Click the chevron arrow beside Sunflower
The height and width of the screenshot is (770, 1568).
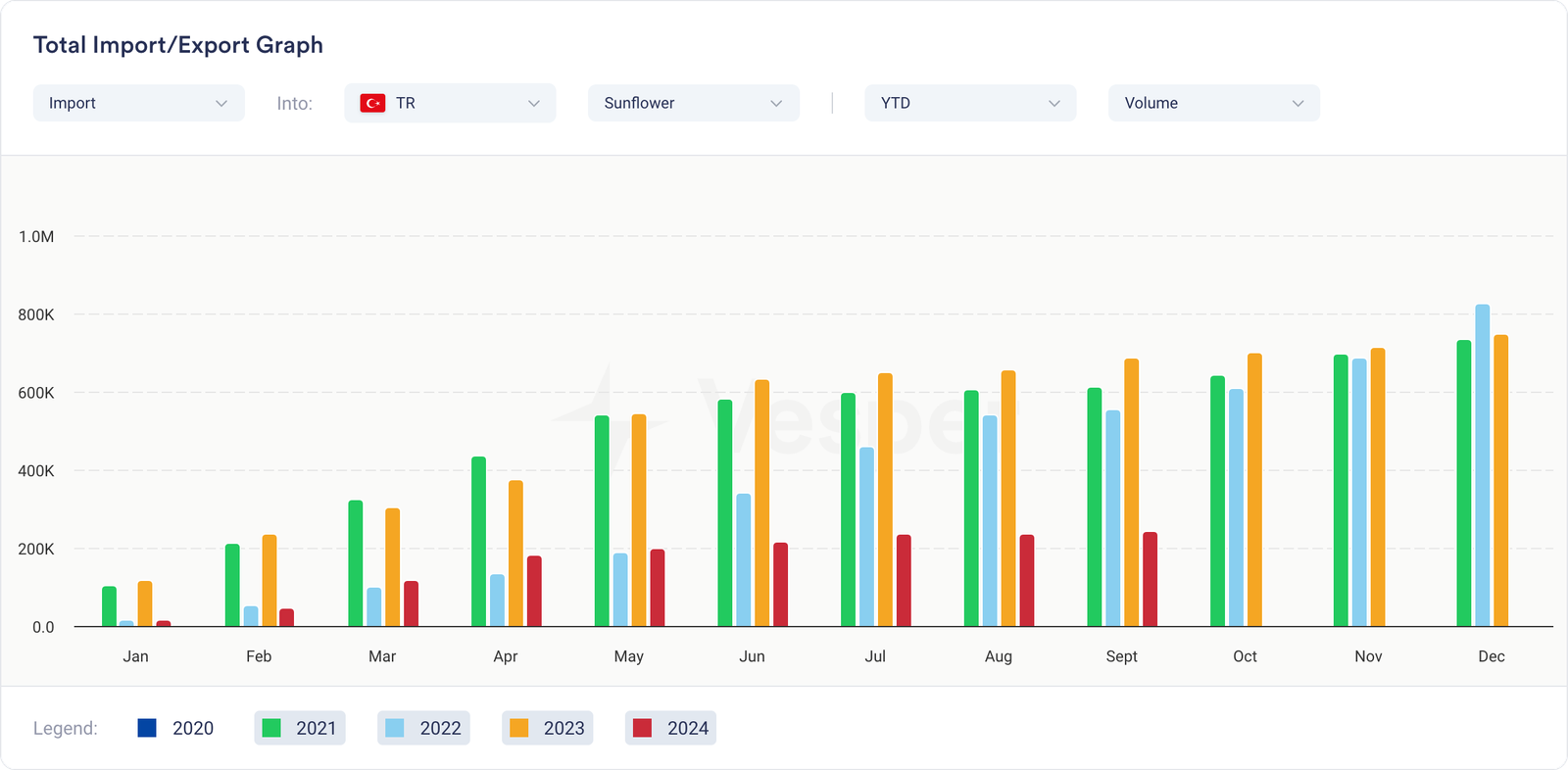pyautogui.click(x=776, y=104)
